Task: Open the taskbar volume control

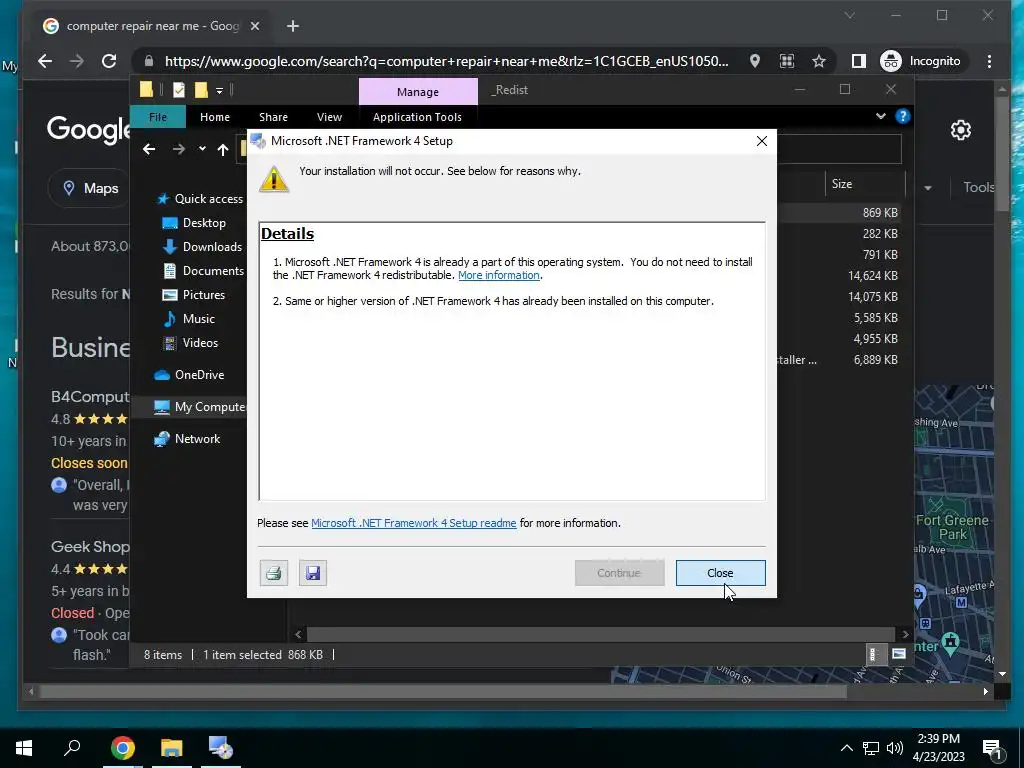Action: click(895, 748)
